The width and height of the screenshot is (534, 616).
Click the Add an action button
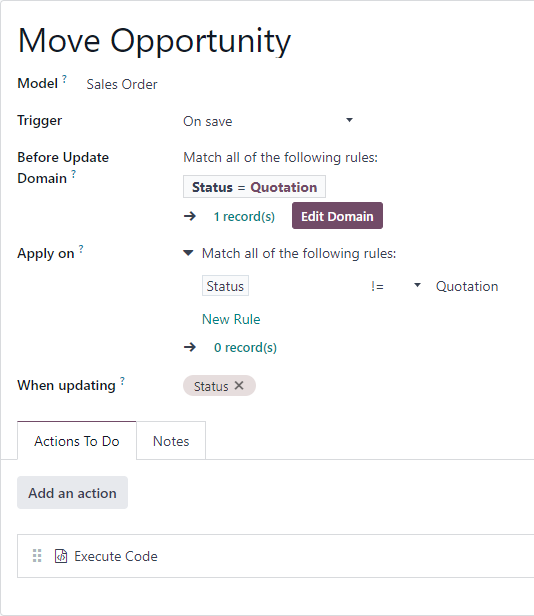72,493
